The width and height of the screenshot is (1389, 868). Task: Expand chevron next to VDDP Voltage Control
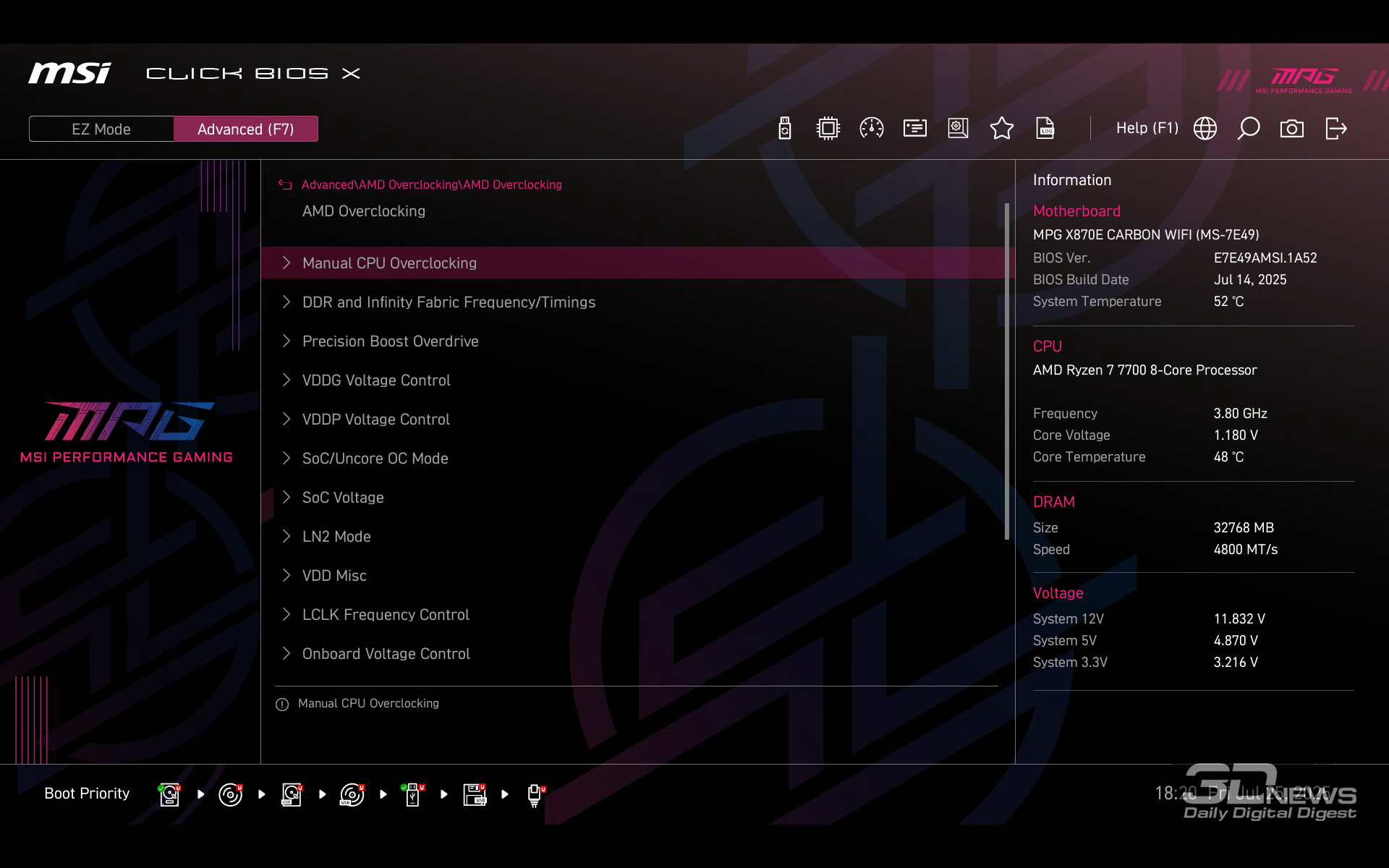[286, 419]
